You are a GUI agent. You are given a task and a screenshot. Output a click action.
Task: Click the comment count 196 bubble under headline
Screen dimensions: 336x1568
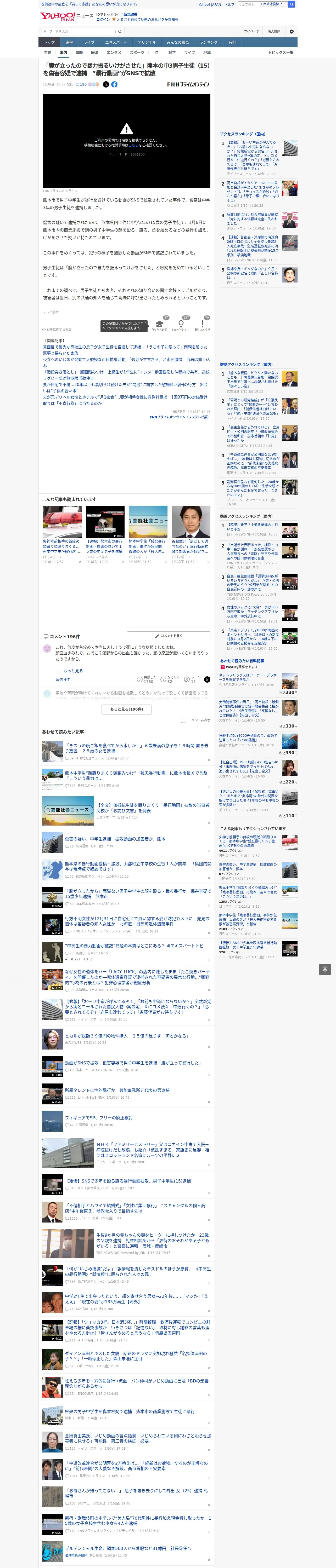click(x=81, y=85)
